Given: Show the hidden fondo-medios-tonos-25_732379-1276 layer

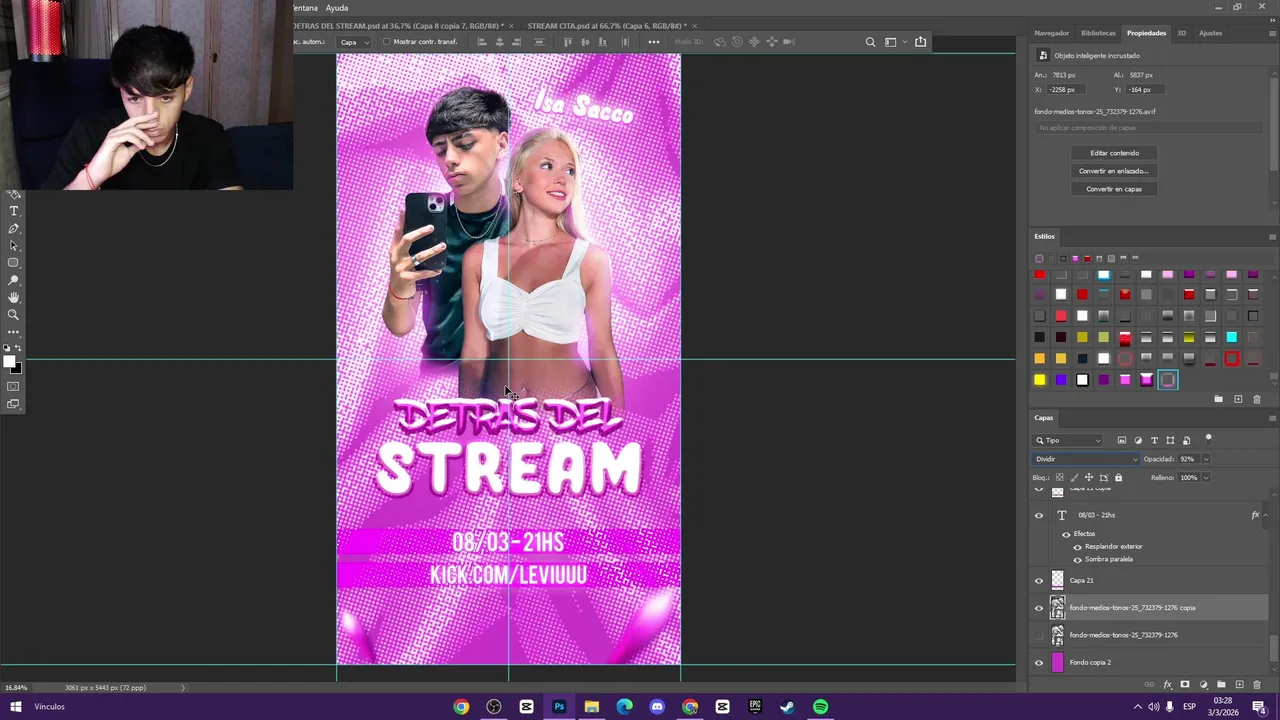Looking at the screenshot, I should (x=1038, y=635).
